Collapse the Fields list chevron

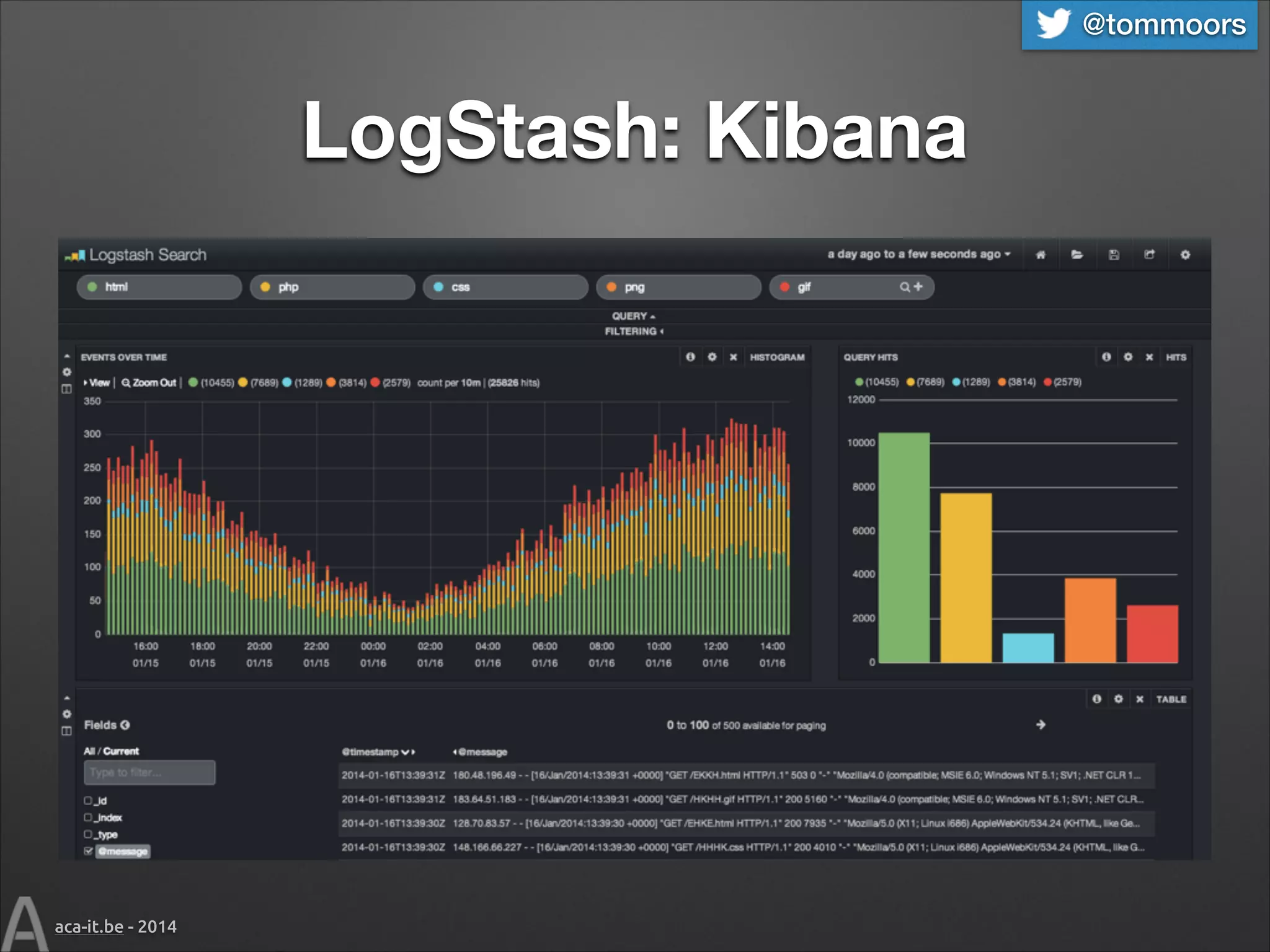click(125, 725)
